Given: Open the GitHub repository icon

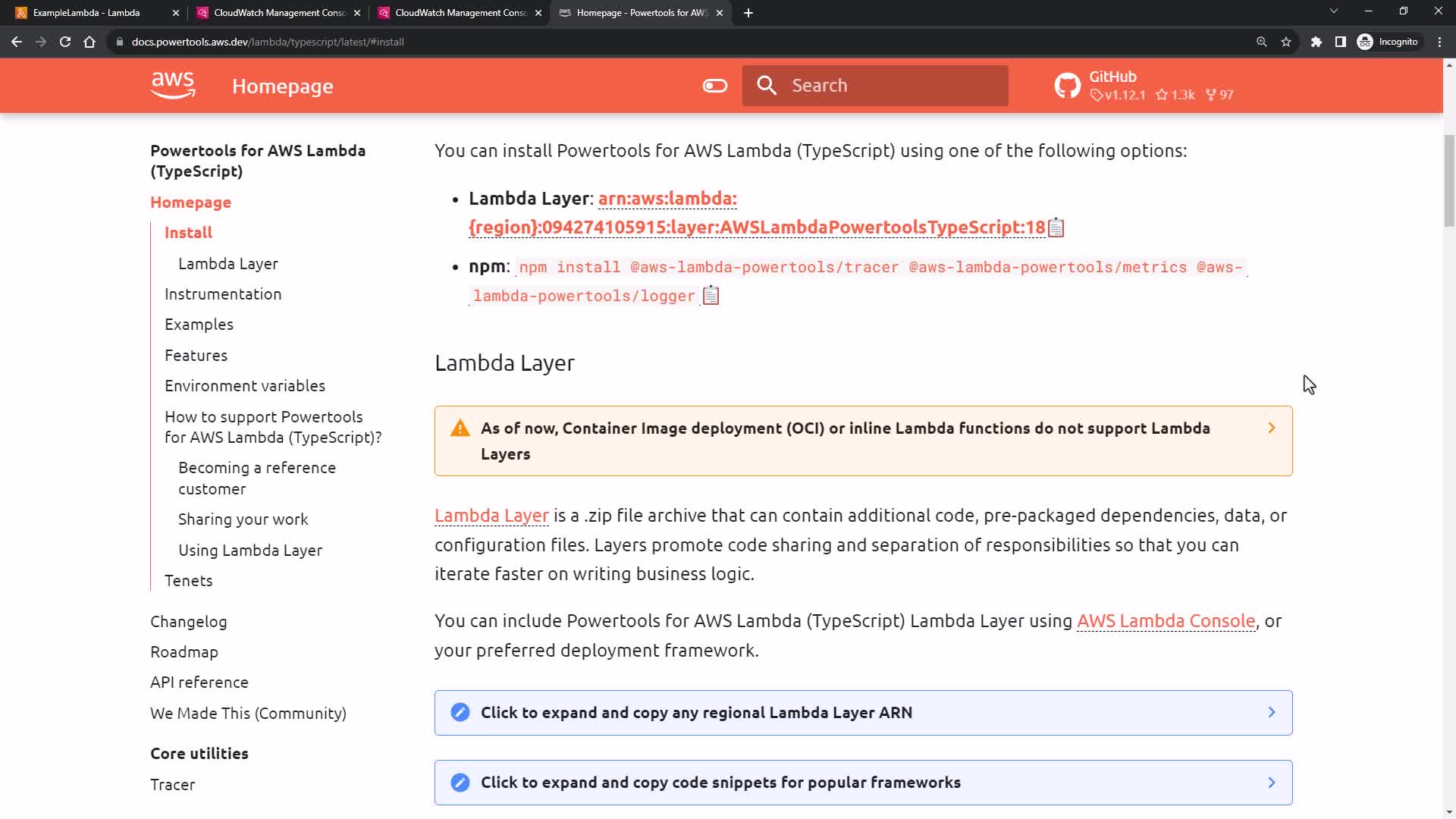Looking at the screenshot, I should 1067,86.
